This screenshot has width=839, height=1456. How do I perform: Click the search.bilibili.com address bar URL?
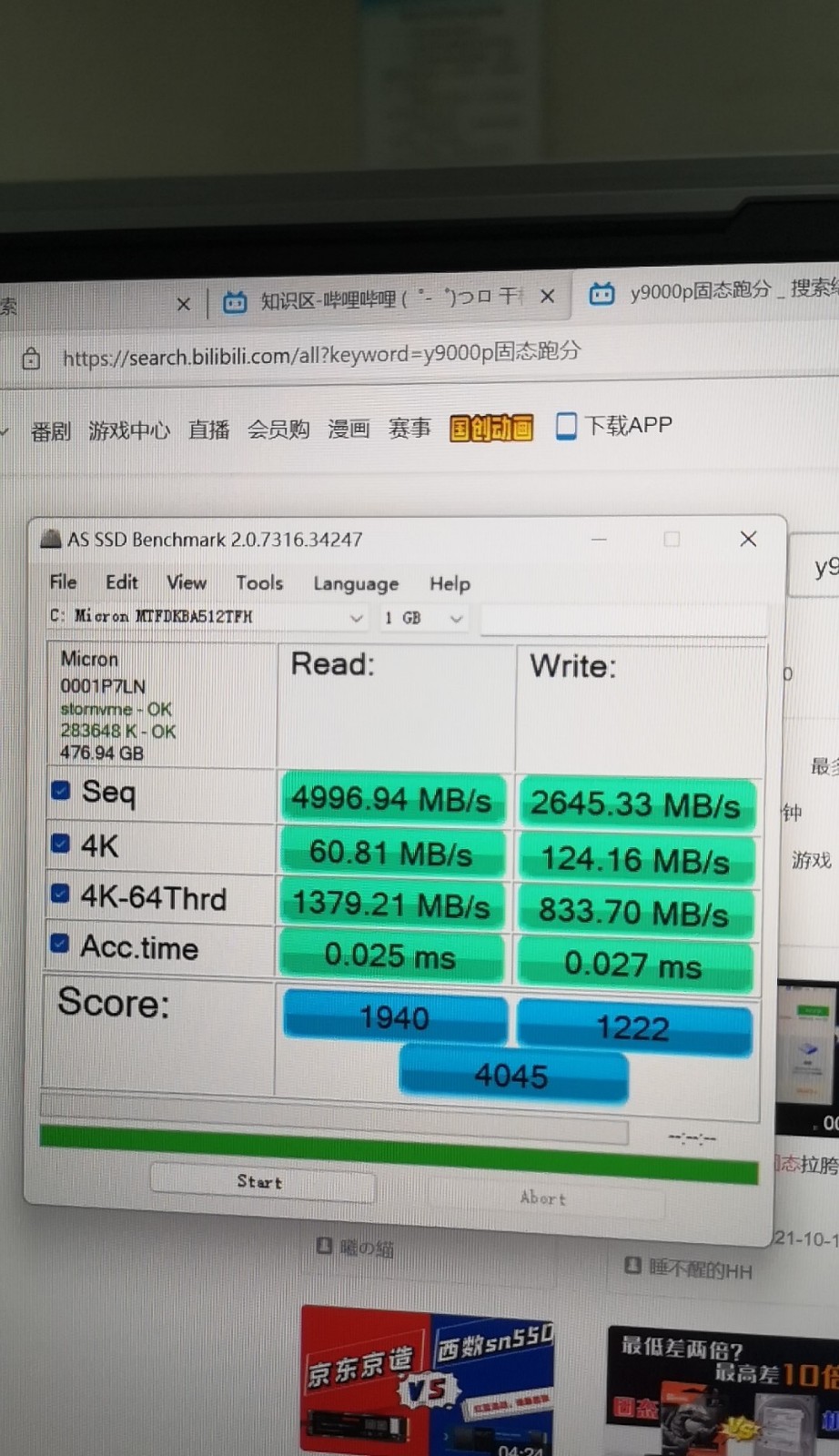[x=321, y=354]
